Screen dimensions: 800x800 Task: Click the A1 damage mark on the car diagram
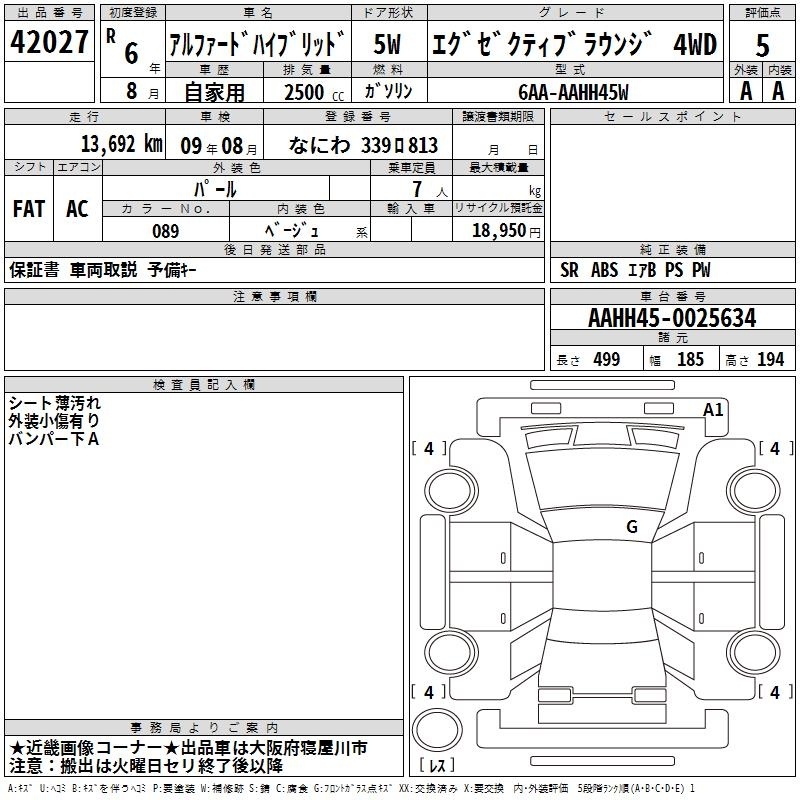(x=712, y=409)
